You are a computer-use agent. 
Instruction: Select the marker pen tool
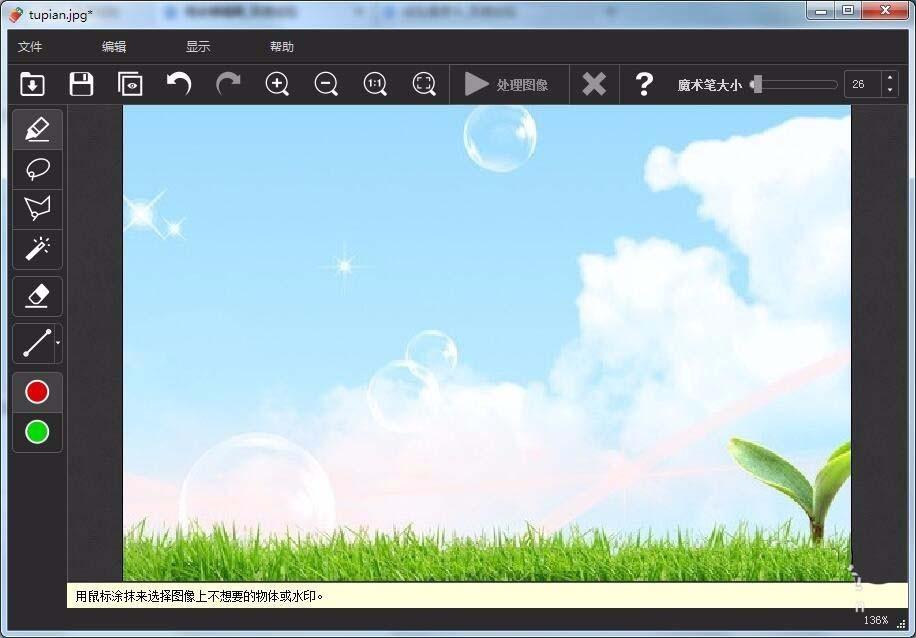[x=37, y=129]
